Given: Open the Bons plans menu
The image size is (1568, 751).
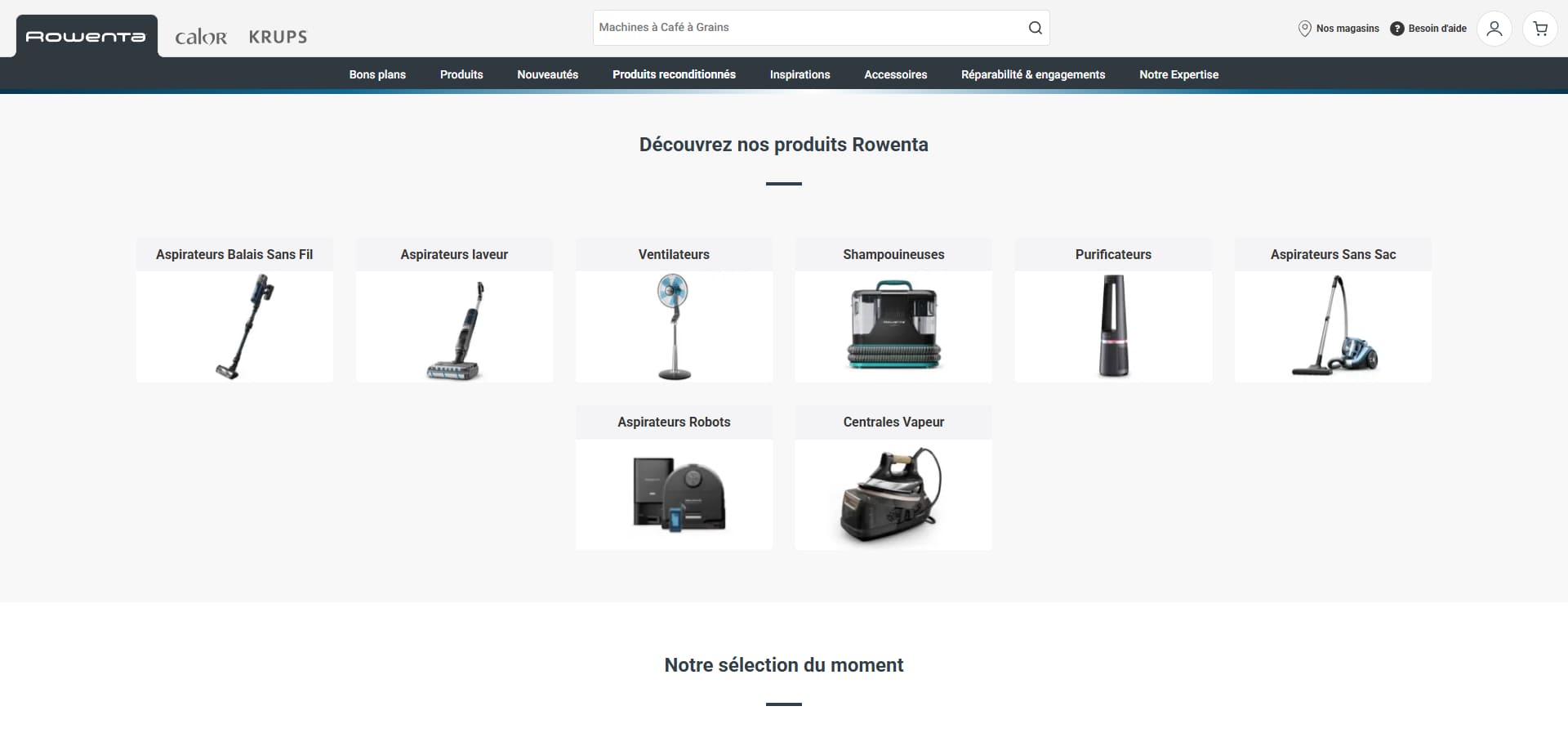Looking at the screenshot, I should click(377, 74).
